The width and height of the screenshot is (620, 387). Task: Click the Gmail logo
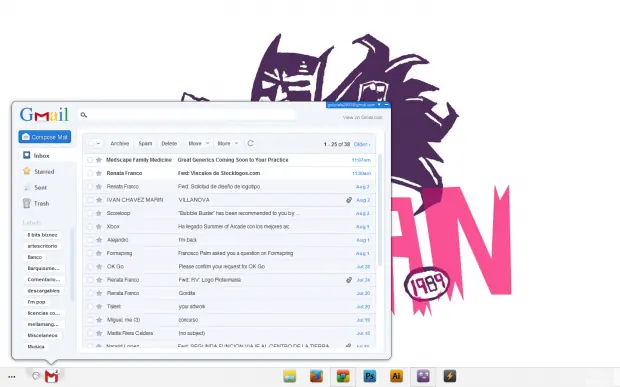[x=44, y=115]
